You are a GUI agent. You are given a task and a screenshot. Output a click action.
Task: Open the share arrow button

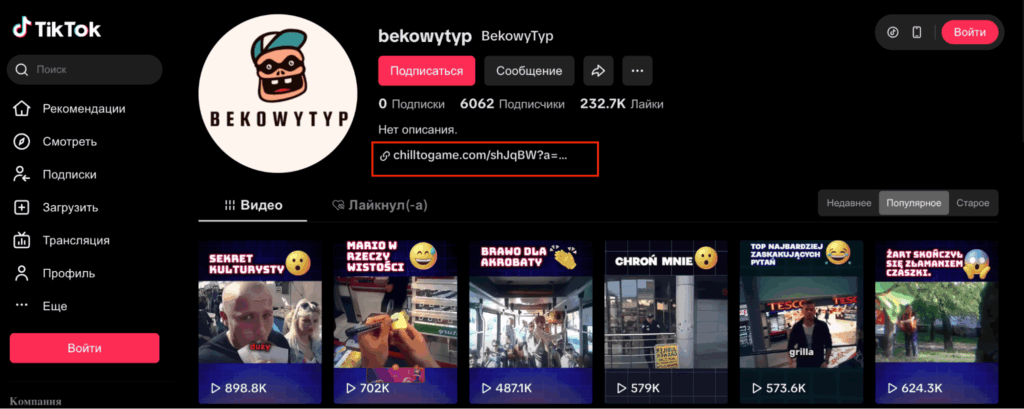tap(598, 71)
